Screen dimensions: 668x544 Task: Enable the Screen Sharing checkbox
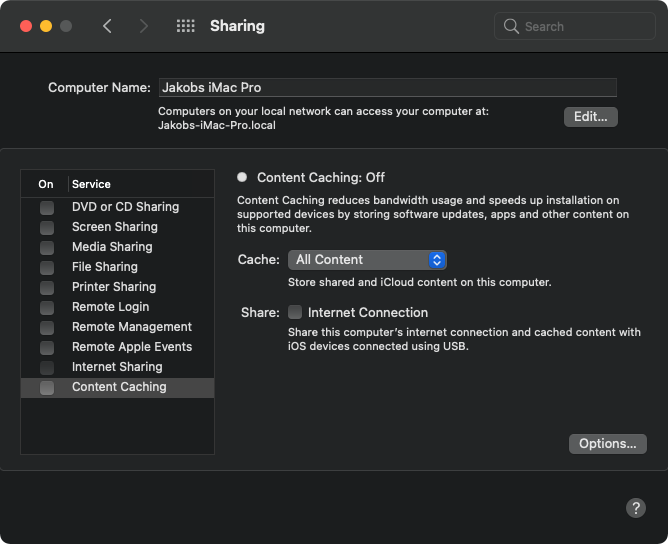[47, 227]
